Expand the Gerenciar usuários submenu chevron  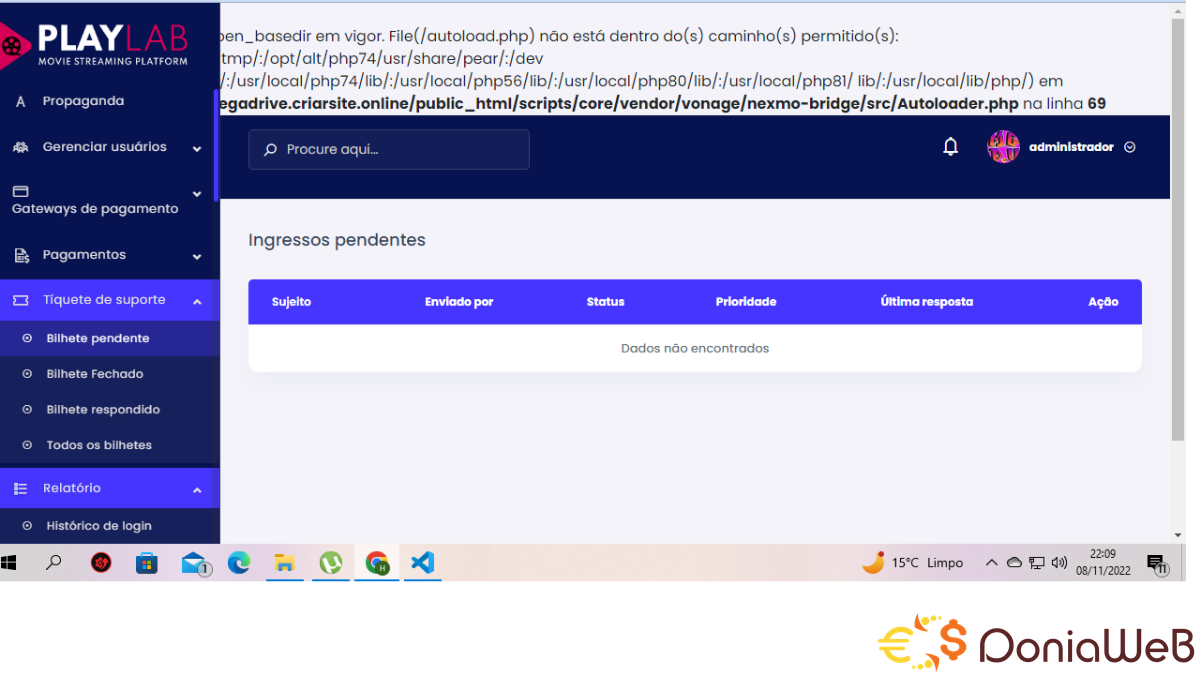[197, 149]
